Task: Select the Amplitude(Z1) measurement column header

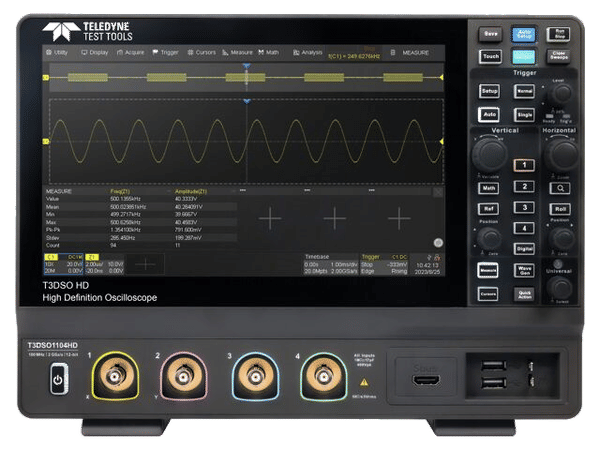Action: pyautogui.click(x=190, y=191)
